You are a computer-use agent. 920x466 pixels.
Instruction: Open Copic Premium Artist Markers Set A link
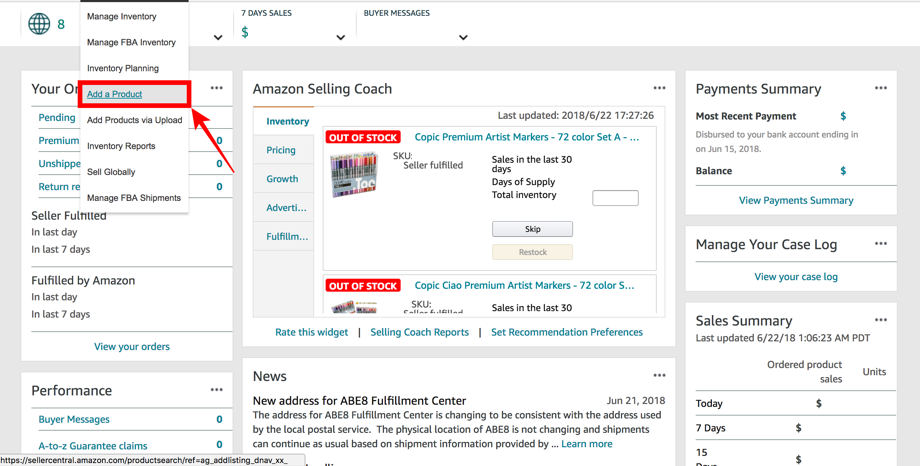click(527, 137)
